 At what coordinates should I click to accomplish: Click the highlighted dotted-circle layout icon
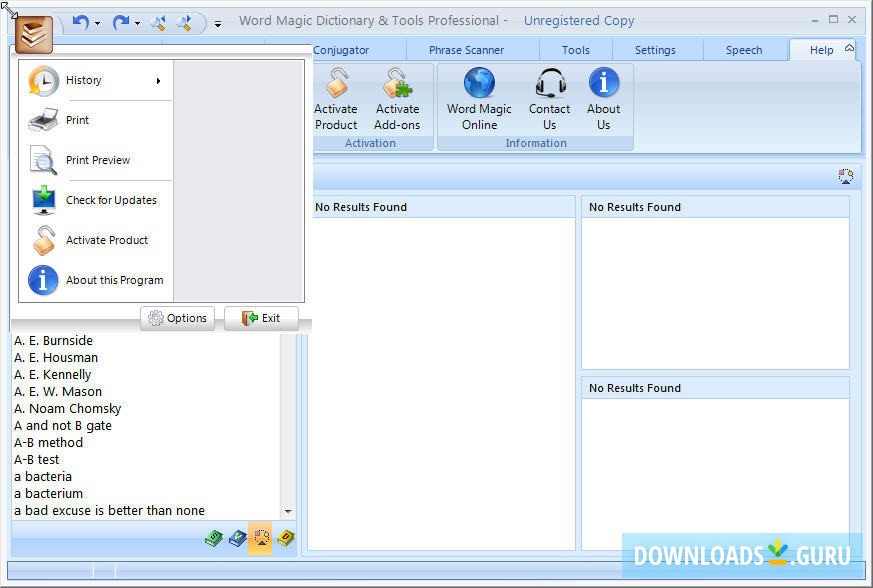[x=261, y=538]
